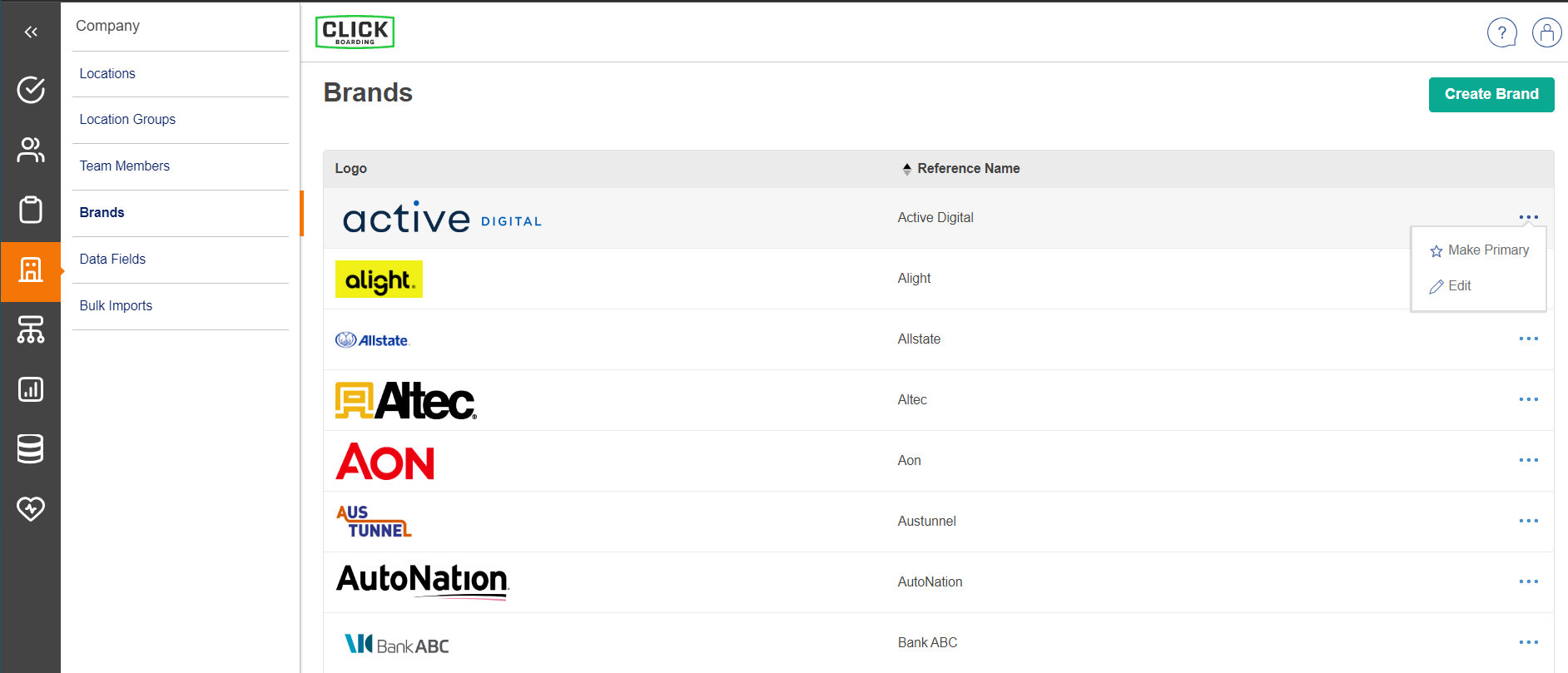The height and width of the screenshot is (673, 1568).
Task: Open the reports bar chart icon
Action: point(31,389)
